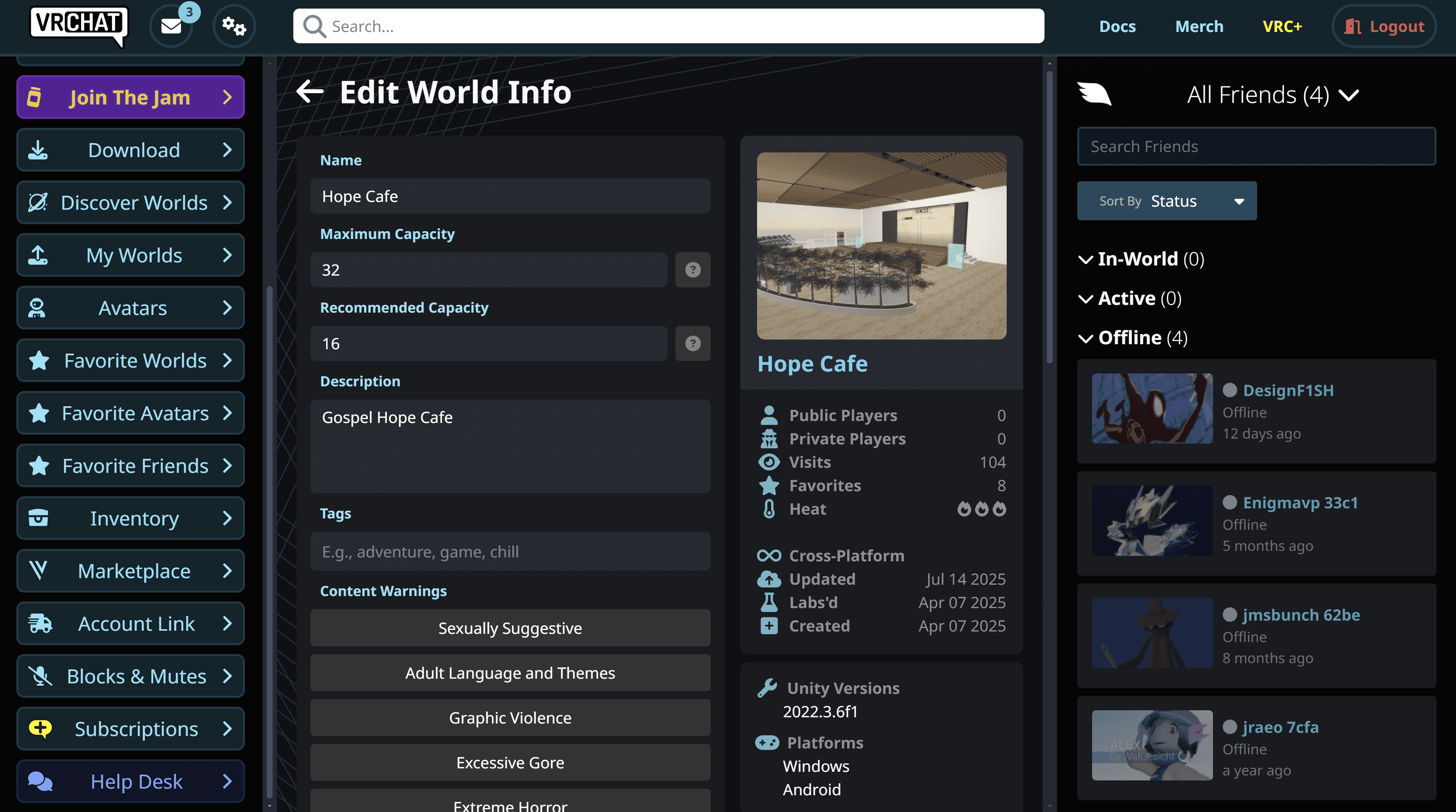Toggle the Graphic Violence content warning
1456x812 pixels.
(510, 718)
